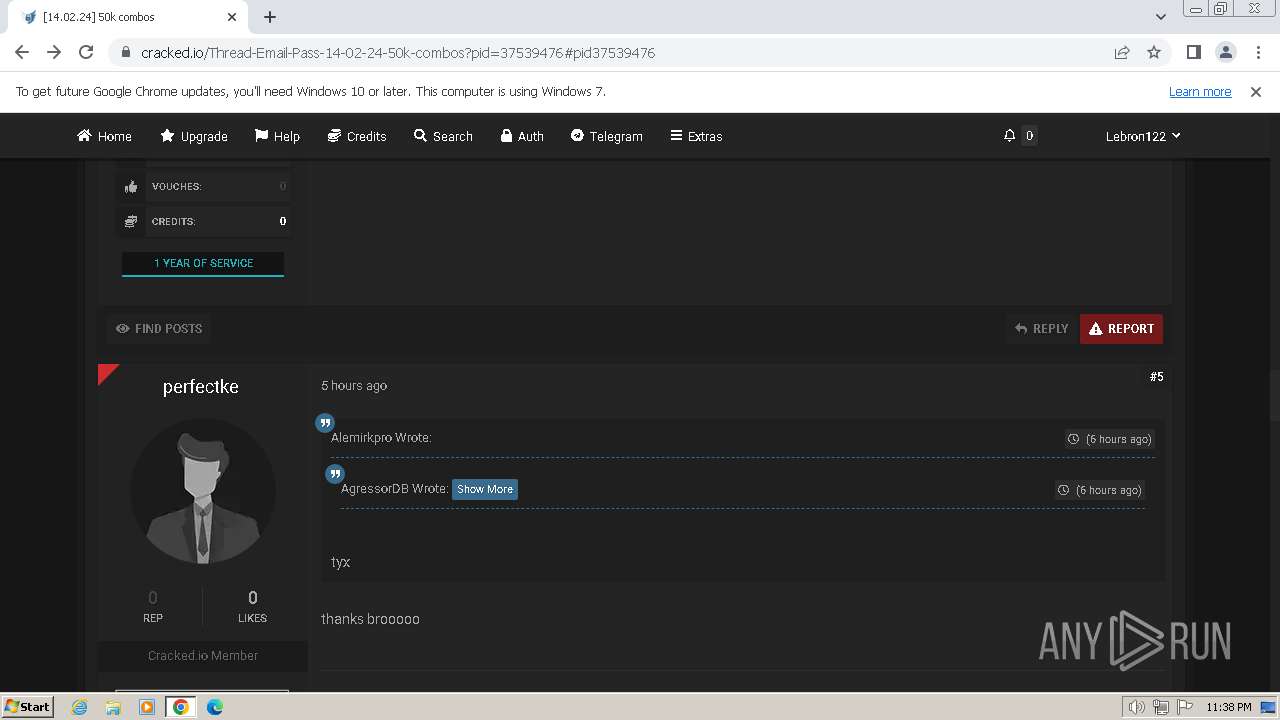Viewport: 1280px width, 720px height.
Task: Go to Home in forum navbar
Action: [104, 136]
